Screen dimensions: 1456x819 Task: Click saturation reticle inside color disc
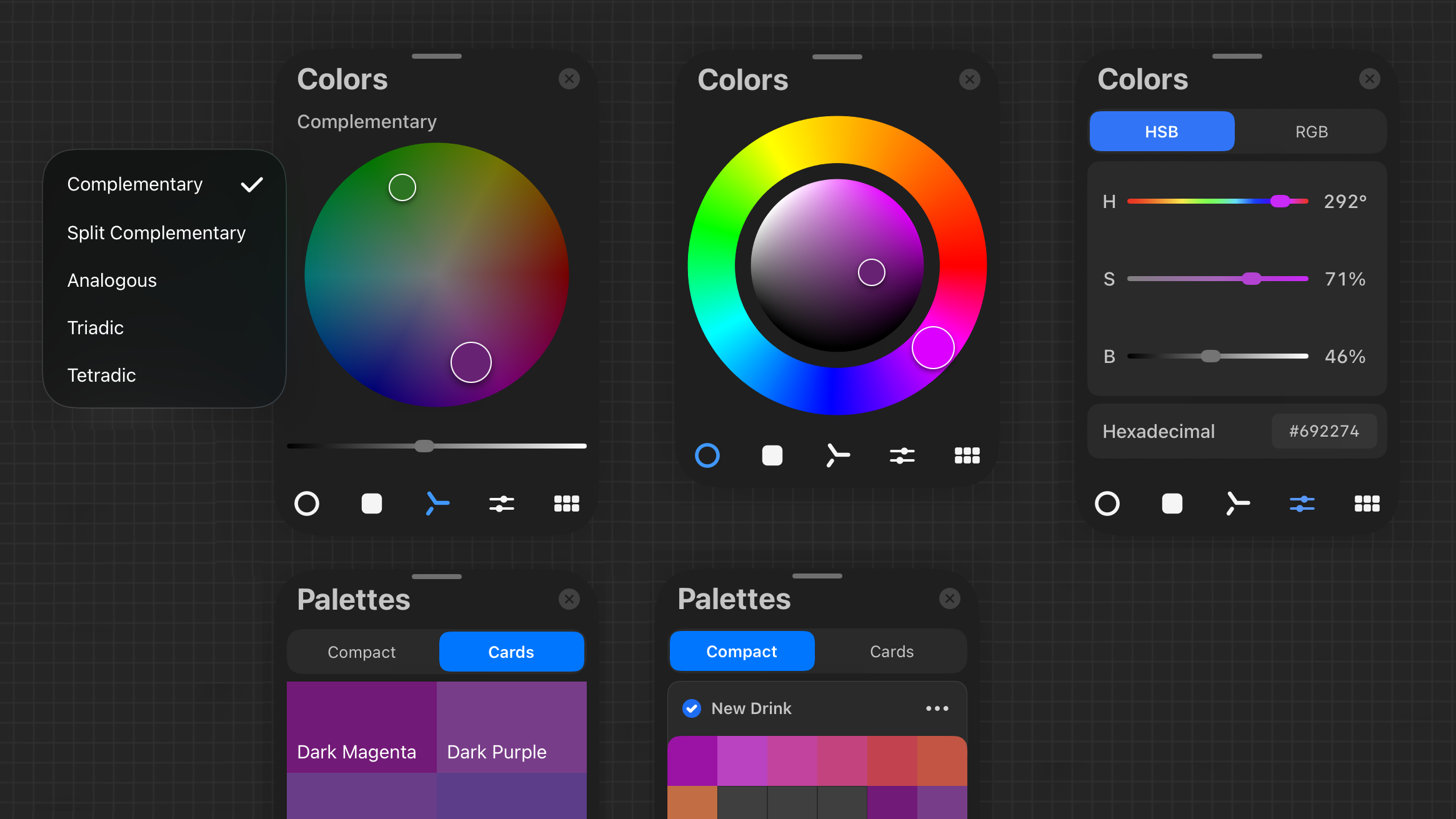click(872, 272)
